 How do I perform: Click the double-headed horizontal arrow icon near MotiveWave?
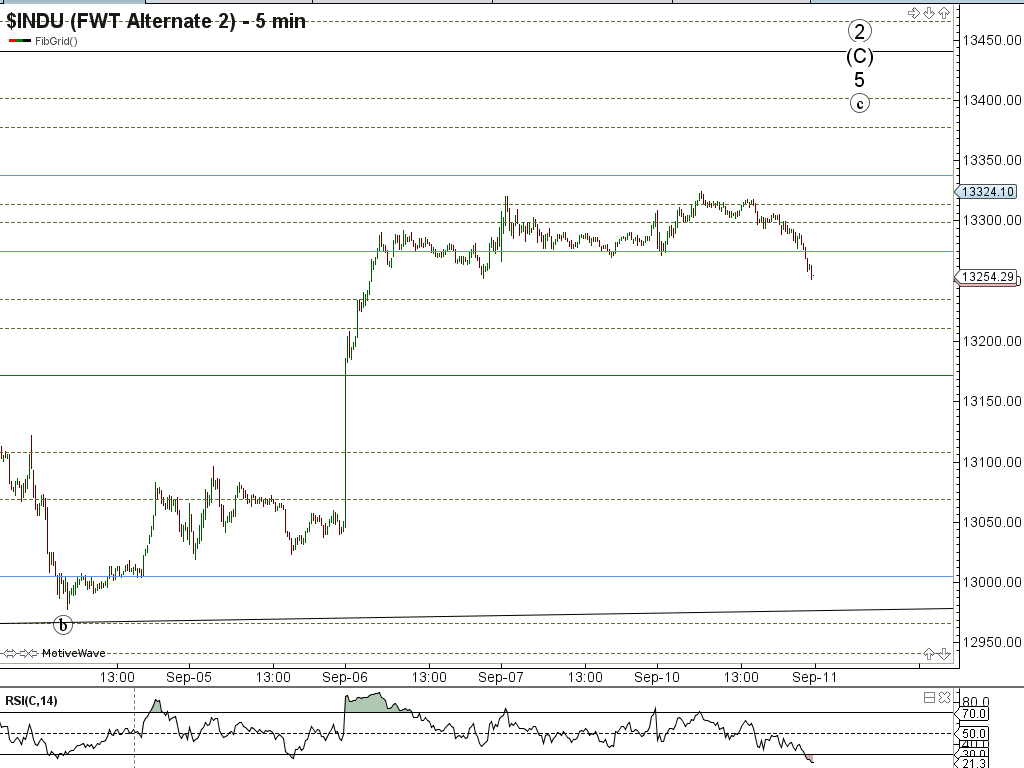12,653
